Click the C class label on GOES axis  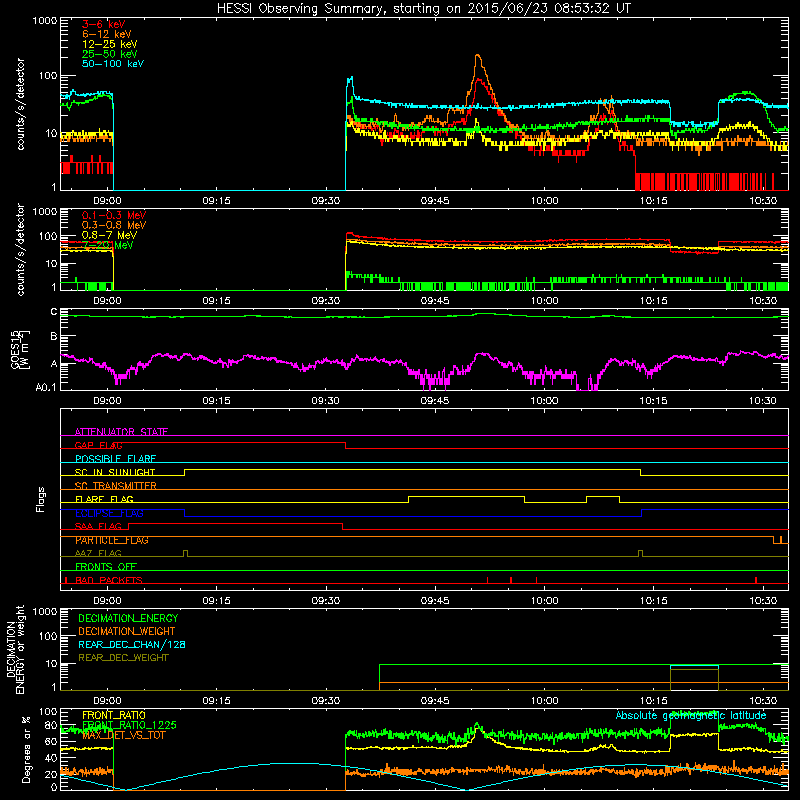(54, 312)
